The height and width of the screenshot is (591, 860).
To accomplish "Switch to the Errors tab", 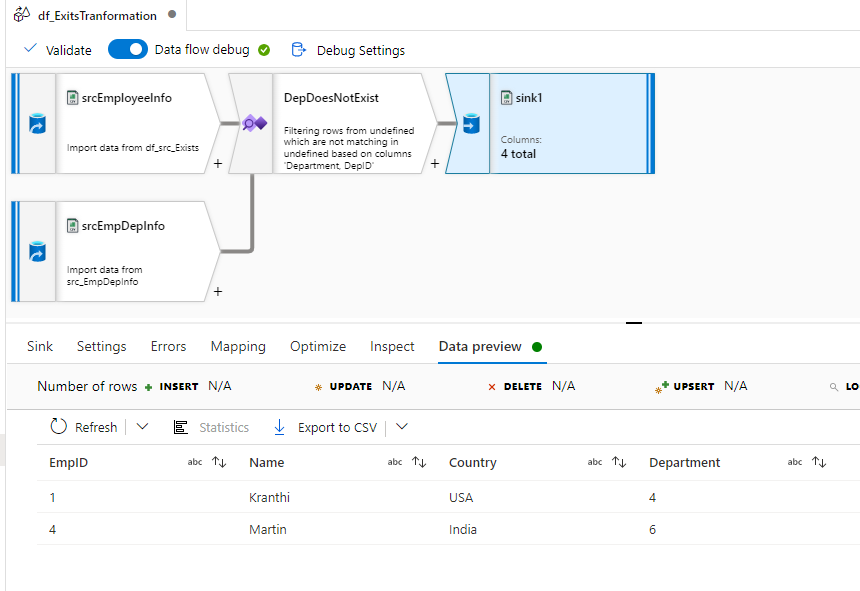I will click(x=168, y=346).
